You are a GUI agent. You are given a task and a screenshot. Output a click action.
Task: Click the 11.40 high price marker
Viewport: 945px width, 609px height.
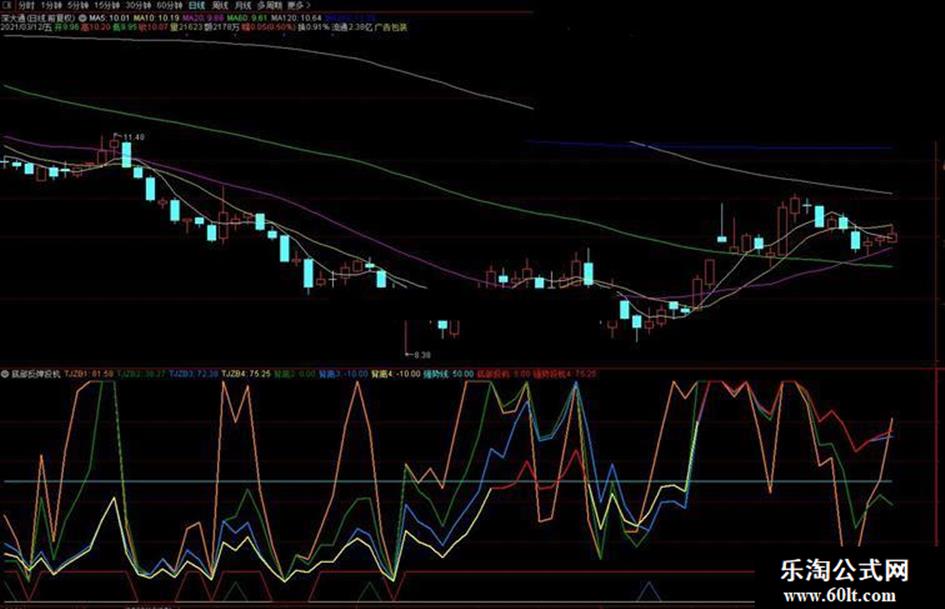click(133, 137)
